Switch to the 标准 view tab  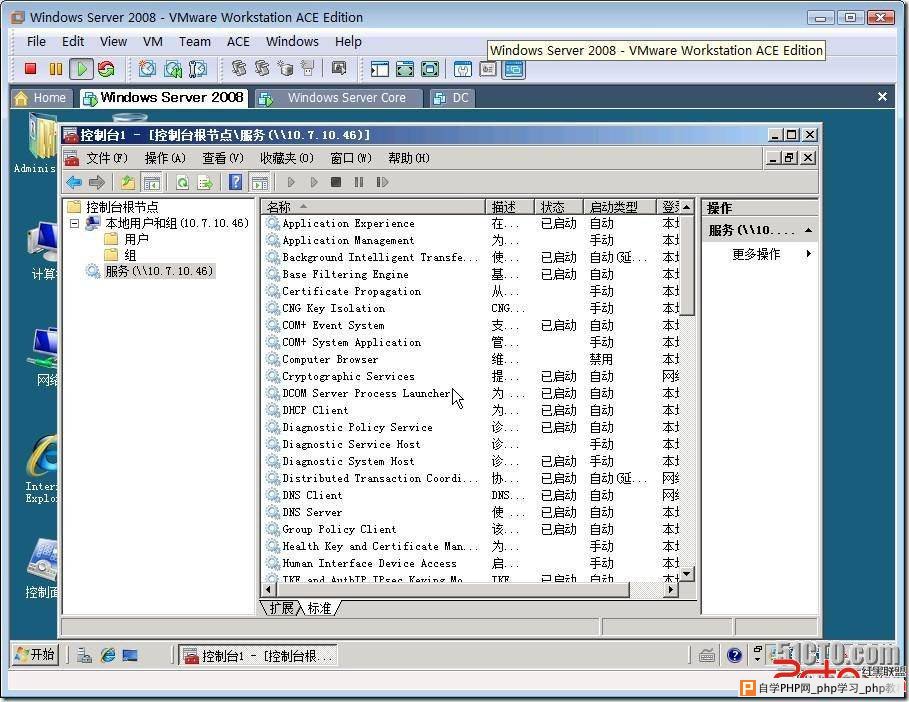[x=319, y=608]
